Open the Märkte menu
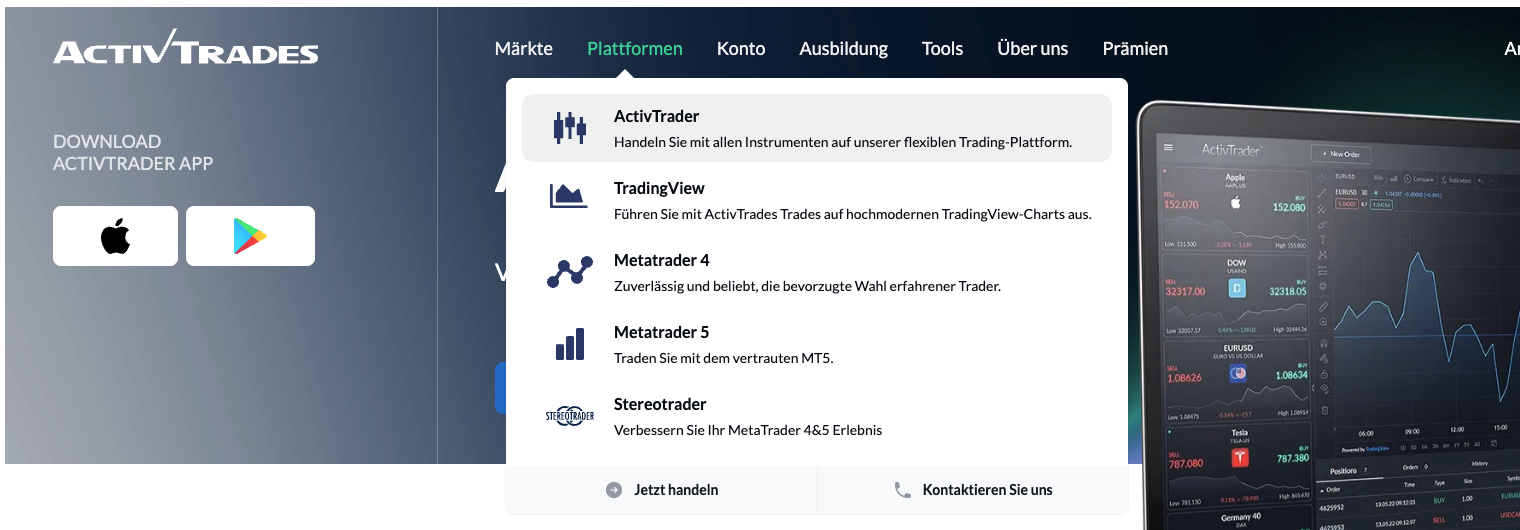Viewport: 1520px width, 530px height. [524, 48]
